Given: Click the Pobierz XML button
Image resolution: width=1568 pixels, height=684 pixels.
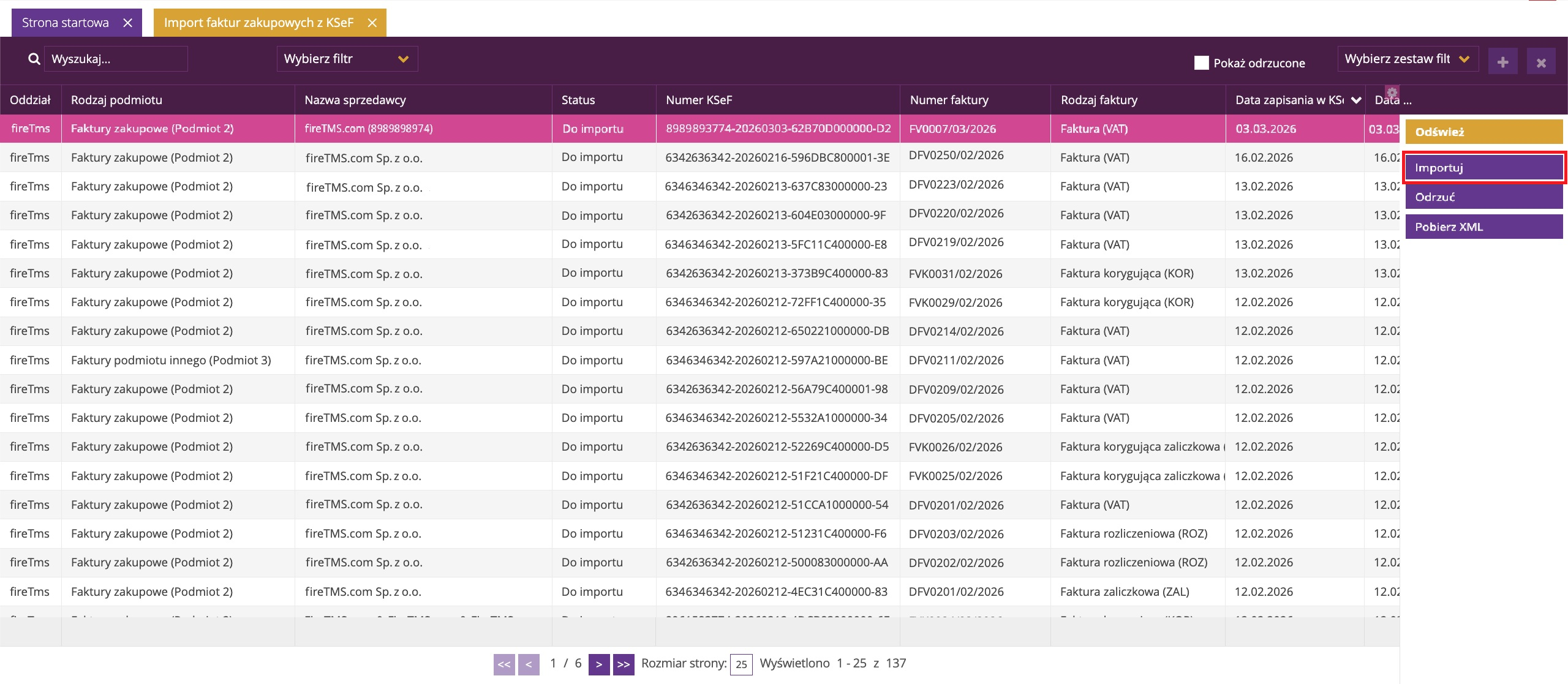Looking at the screenshot, I should tap(1483, 227).
